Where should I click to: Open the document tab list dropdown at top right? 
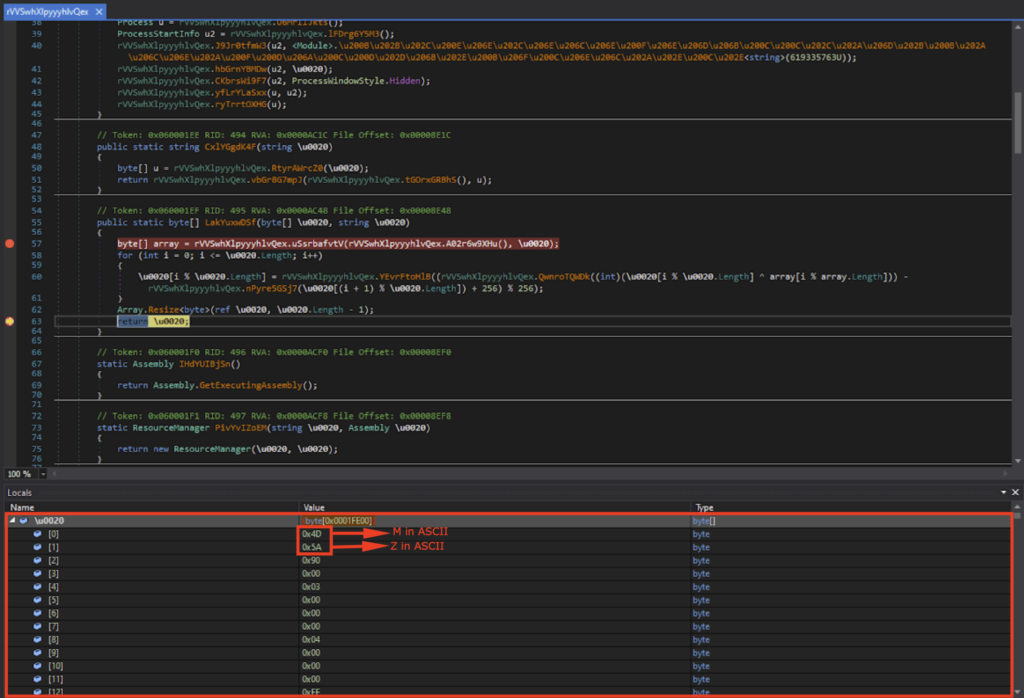coord(1015,12)
